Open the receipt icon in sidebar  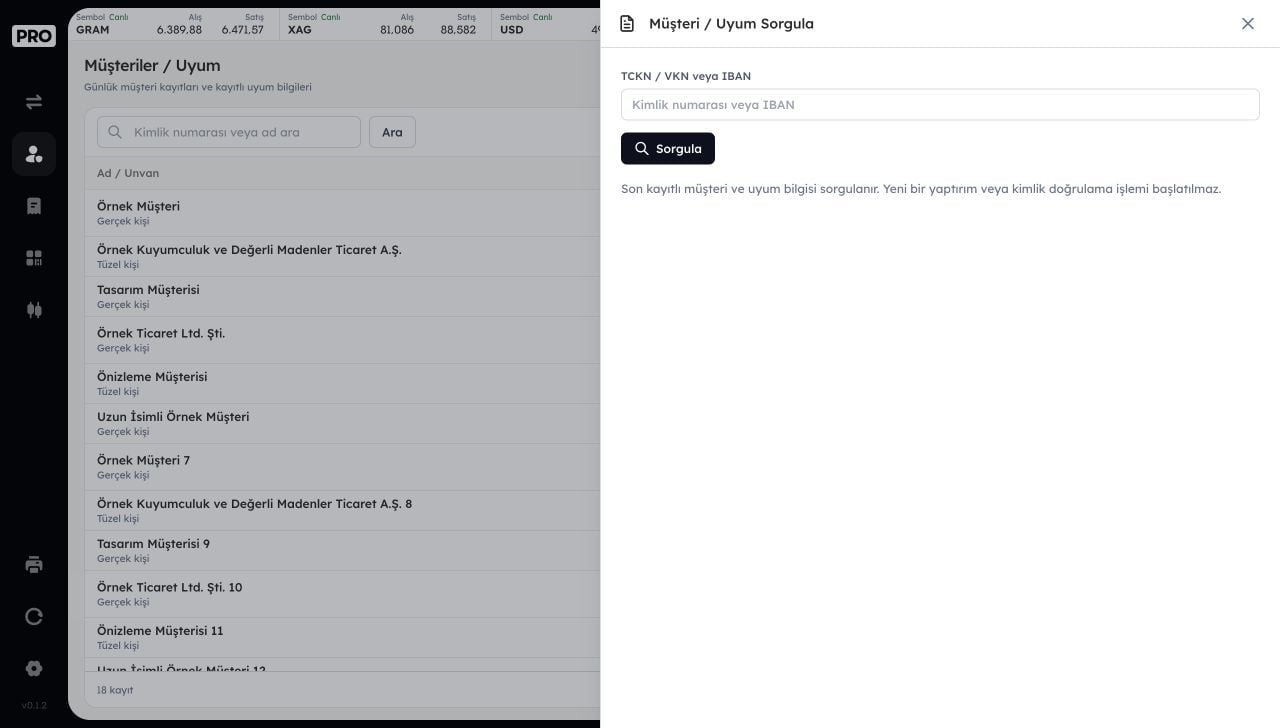coord(34,206)
